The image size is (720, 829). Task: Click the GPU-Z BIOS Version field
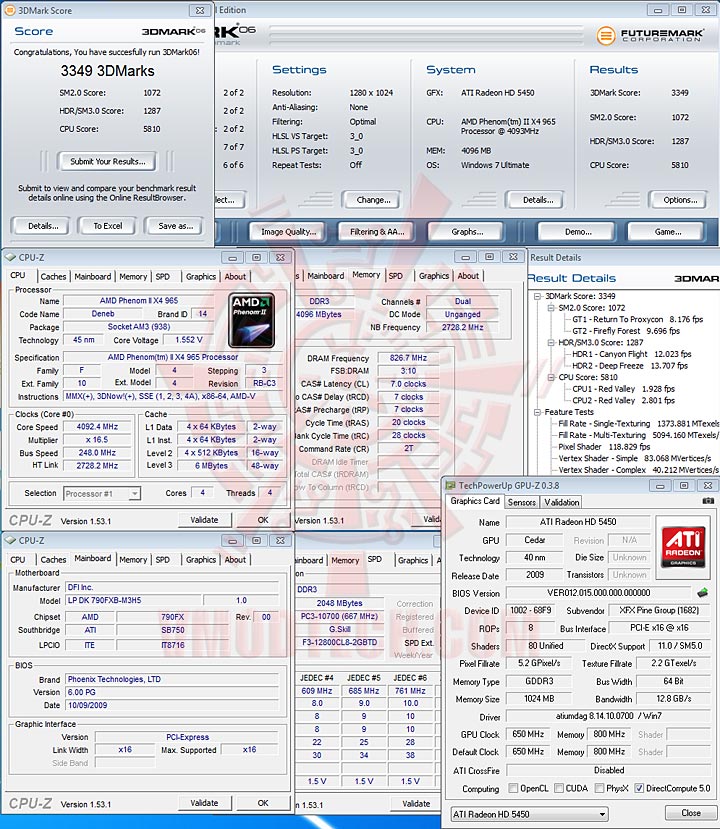coord(598,593)
